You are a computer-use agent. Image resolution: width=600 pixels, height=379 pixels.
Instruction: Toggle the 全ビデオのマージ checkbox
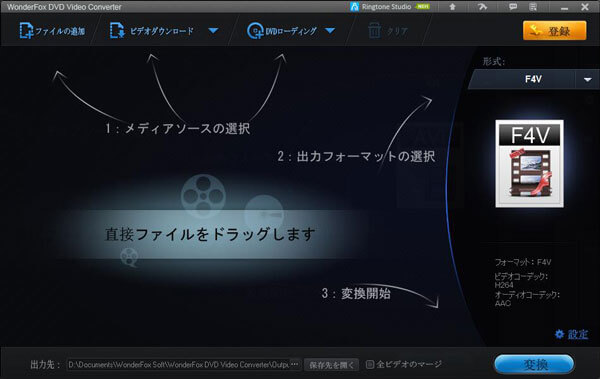click(x=370, y=364)
